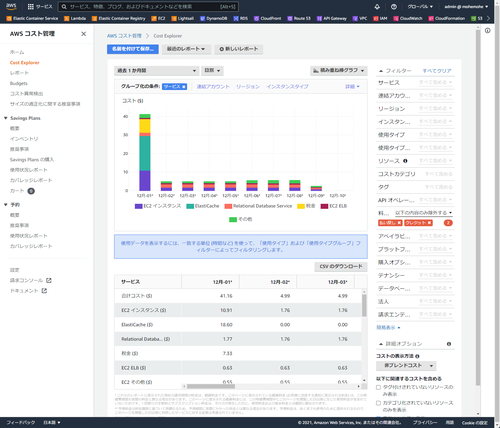Click info icon next to コストの表示方法
The width and height of the screenshot is (500, 428).
(x=417, y=356)
